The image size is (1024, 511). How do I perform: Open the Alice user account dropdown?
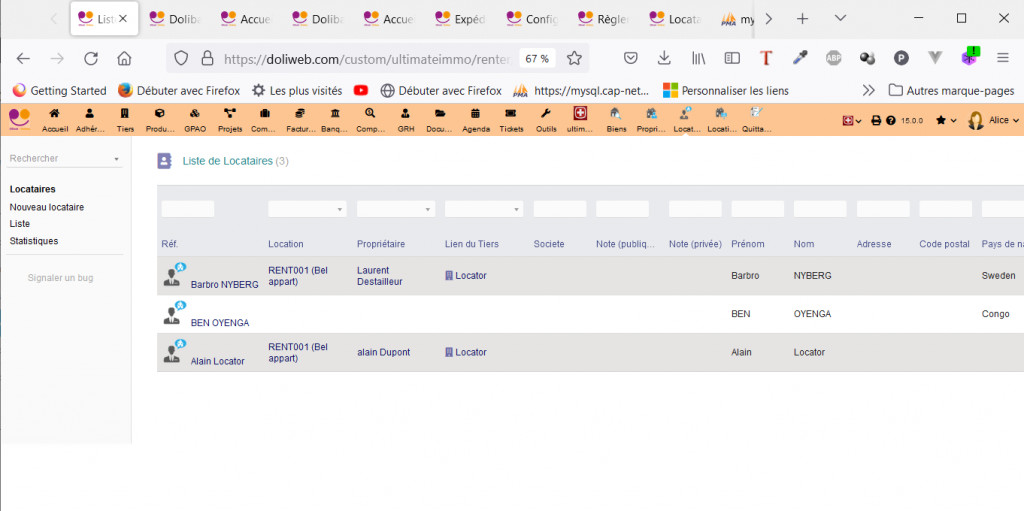[x=994, y=121]
